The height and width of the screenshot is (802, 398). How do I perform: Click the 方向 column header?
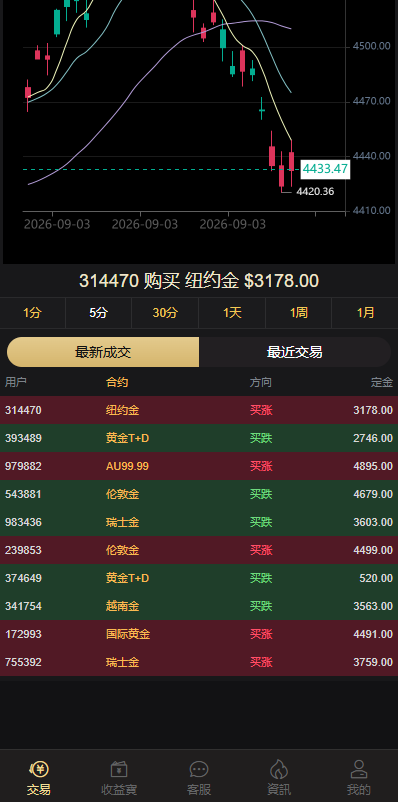[x=261, y=382]
